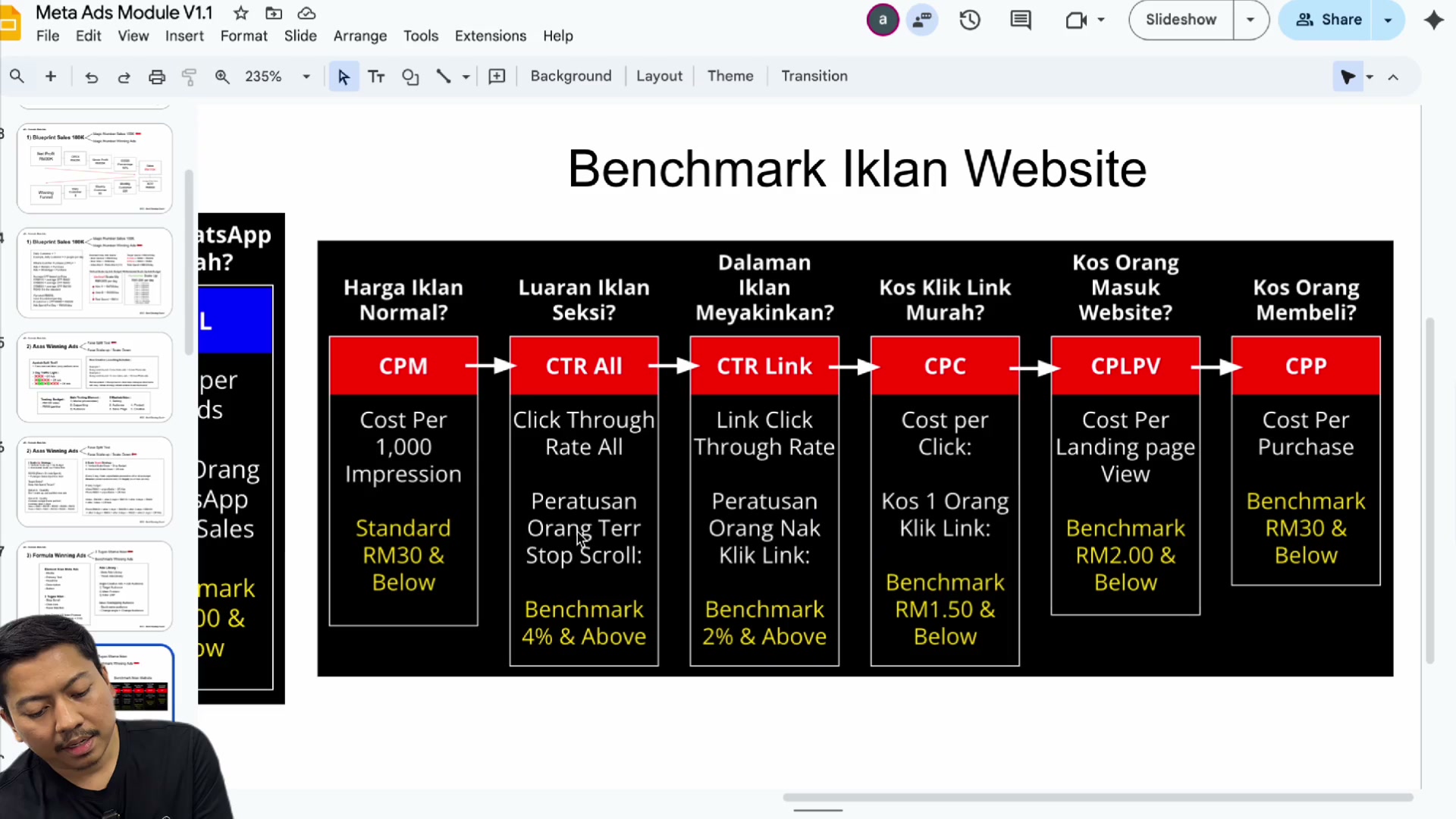The height and width of the screenshot is (819, 1456).
Task: Expand the line tool options arrow
Action: pos(466,77)
